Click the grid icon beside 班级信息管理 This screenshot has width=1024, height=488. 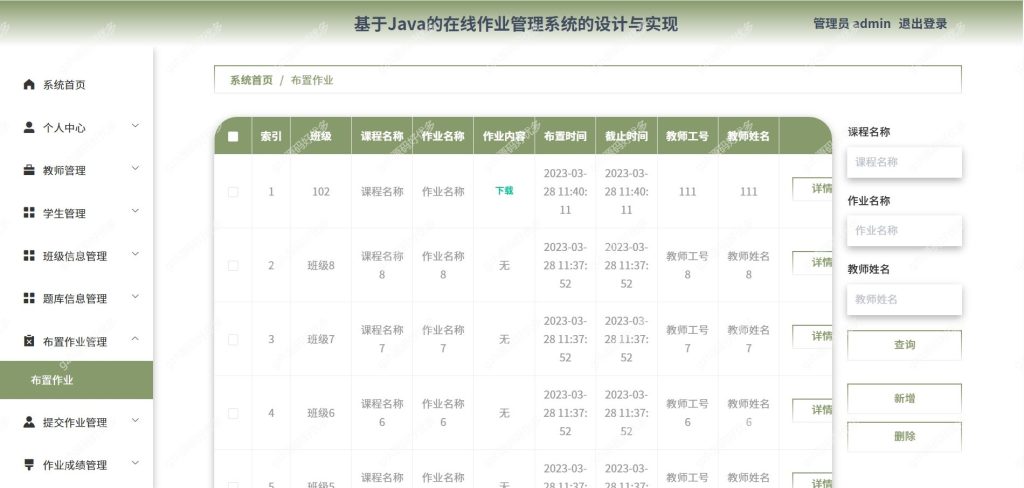(x=29, y=255)
